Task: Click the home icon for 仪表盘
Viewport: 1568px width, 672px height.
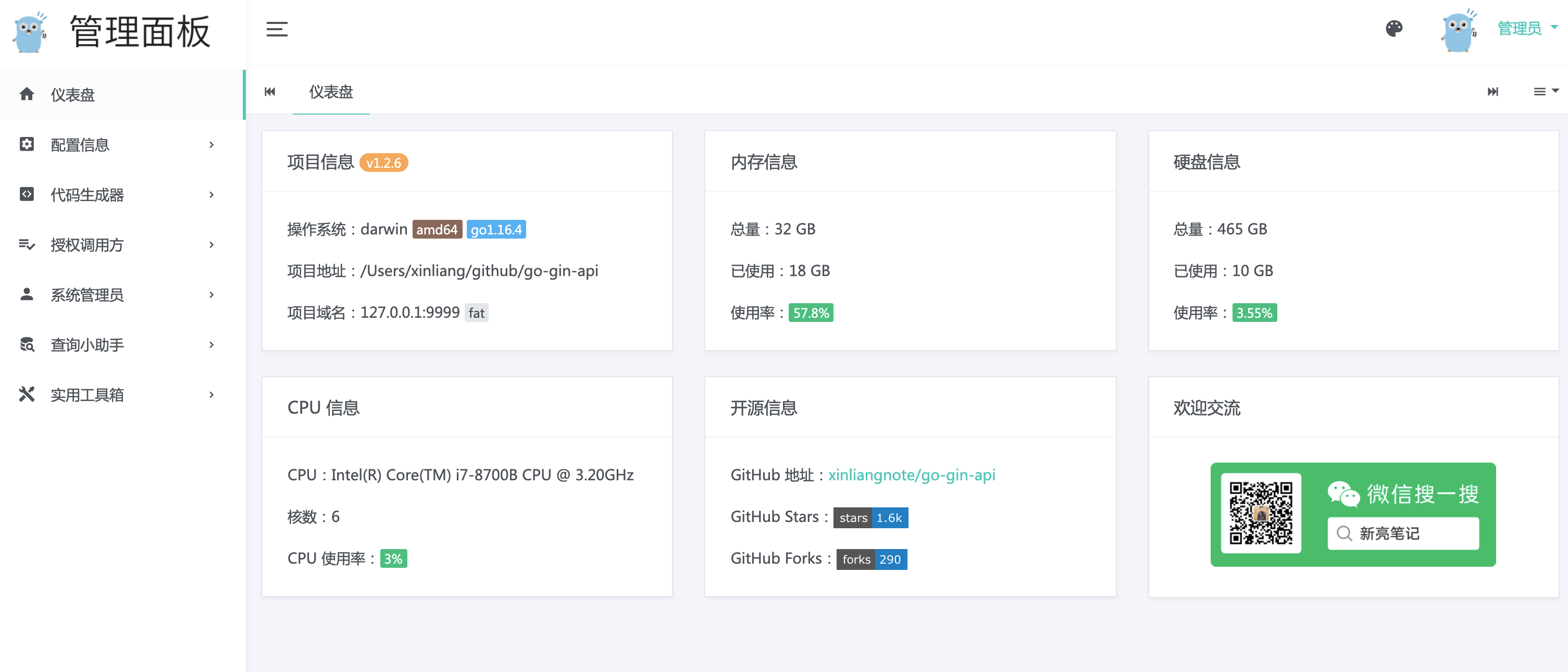Action: pos(27,94)
